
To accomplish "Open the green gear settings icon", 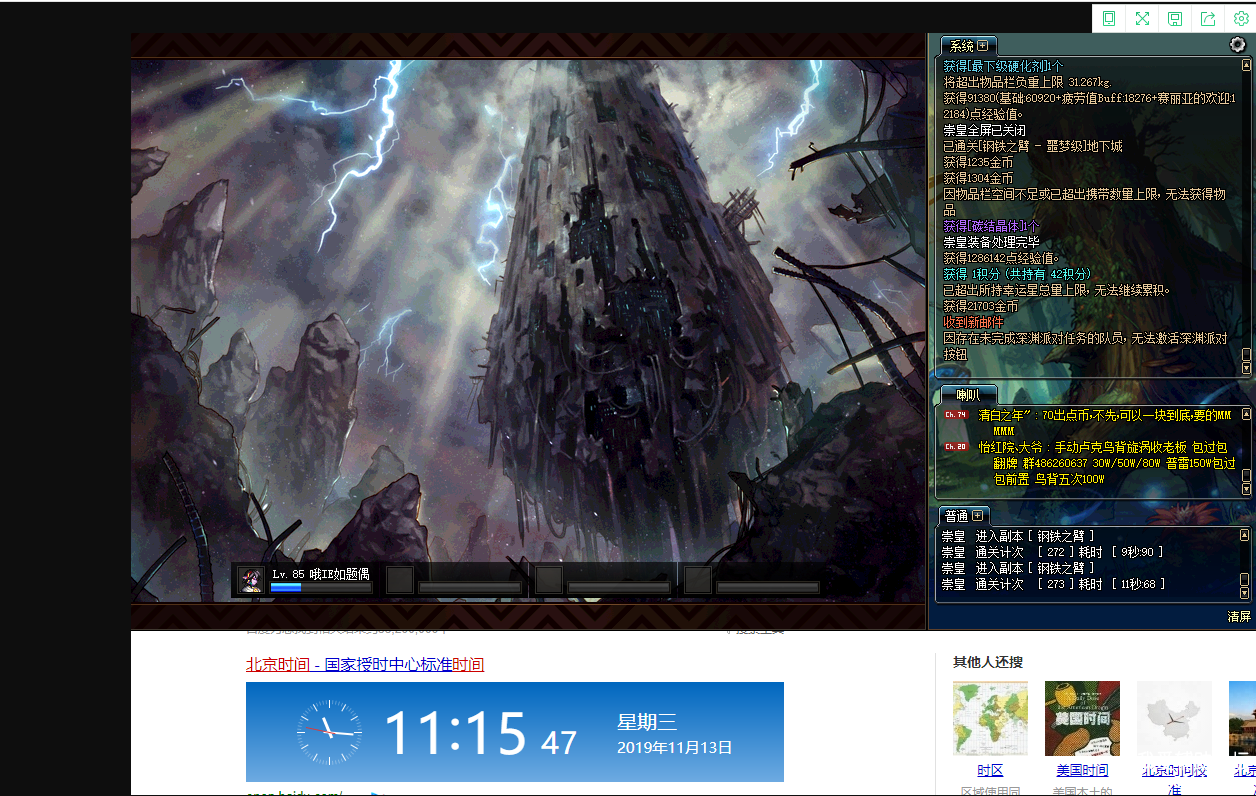I will (1241, 19).
